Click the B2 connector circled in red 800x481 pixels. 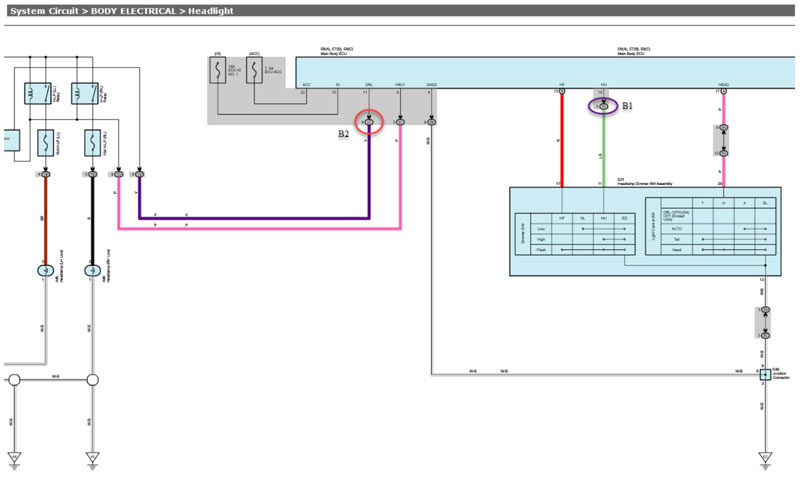(x=369, y=122)
